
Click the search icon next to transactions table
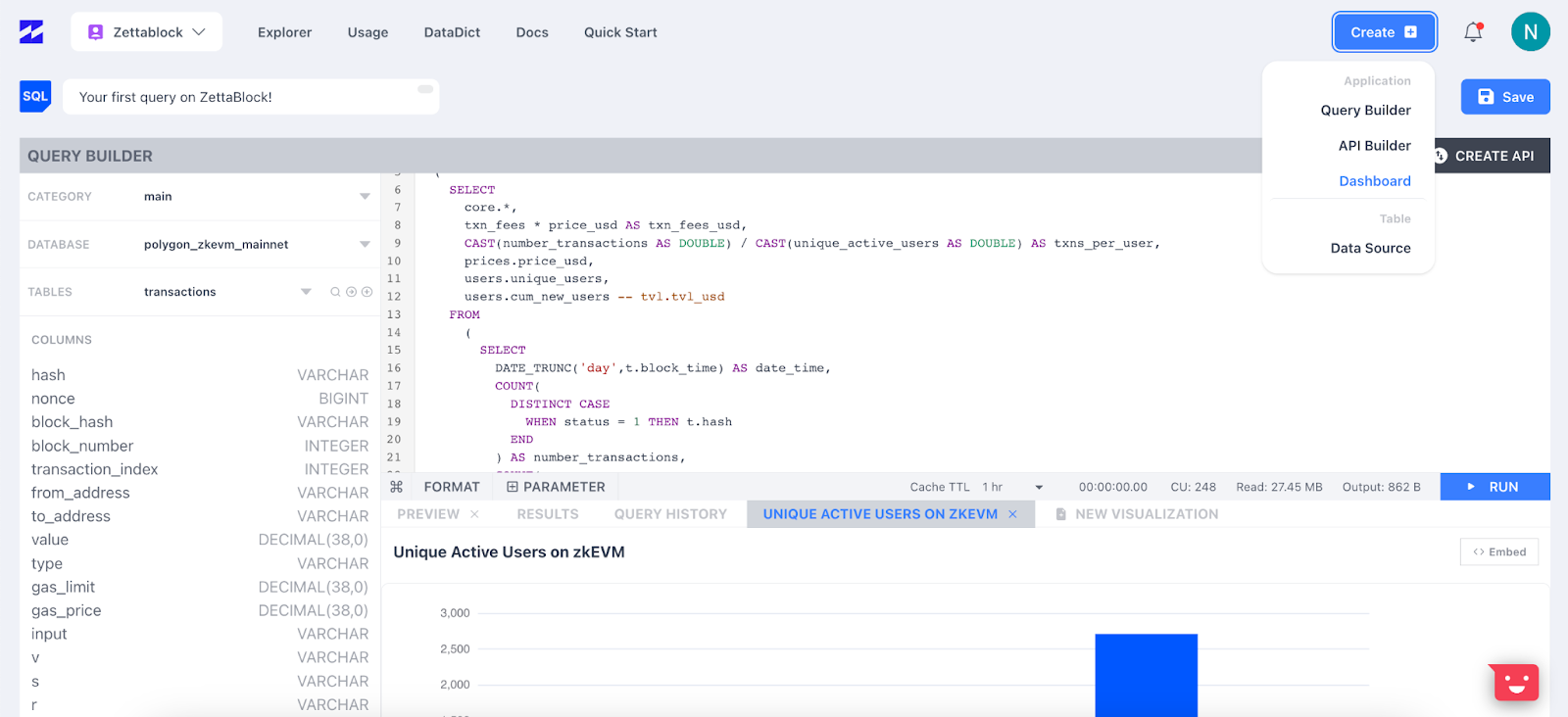click(335, 292)
